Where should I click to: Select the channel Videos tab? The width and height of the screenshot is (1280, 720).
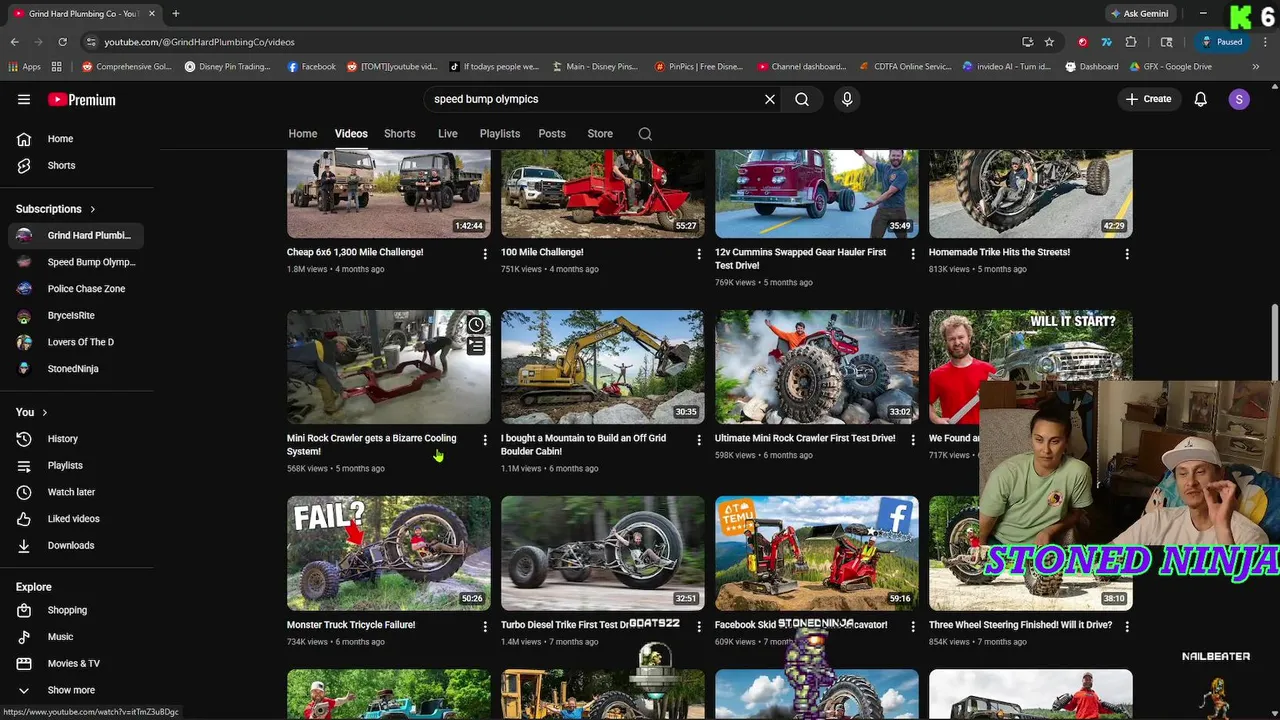[351, 134]
